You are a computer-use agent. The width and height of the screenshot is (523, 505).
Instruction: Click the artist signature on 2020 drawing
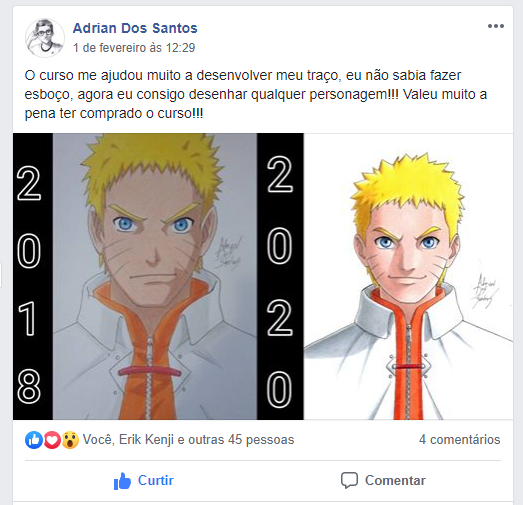484,291
